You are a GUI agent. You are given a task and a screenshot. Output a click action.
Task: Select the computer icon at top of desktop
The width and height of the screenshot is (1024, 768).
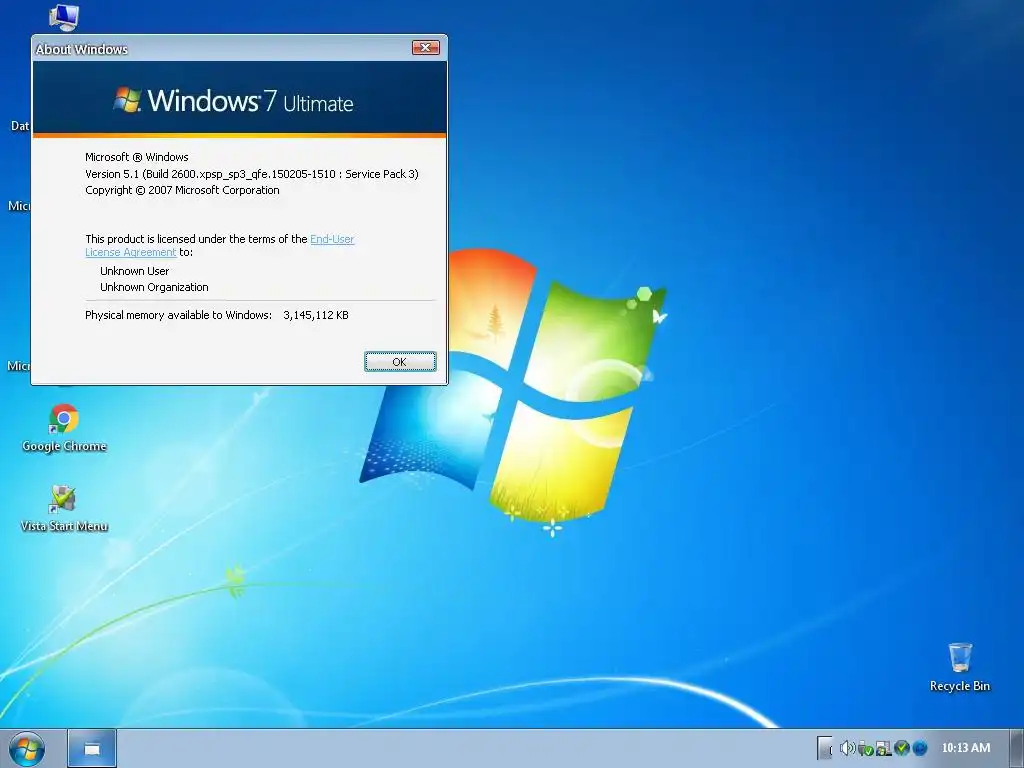(64, 17)
